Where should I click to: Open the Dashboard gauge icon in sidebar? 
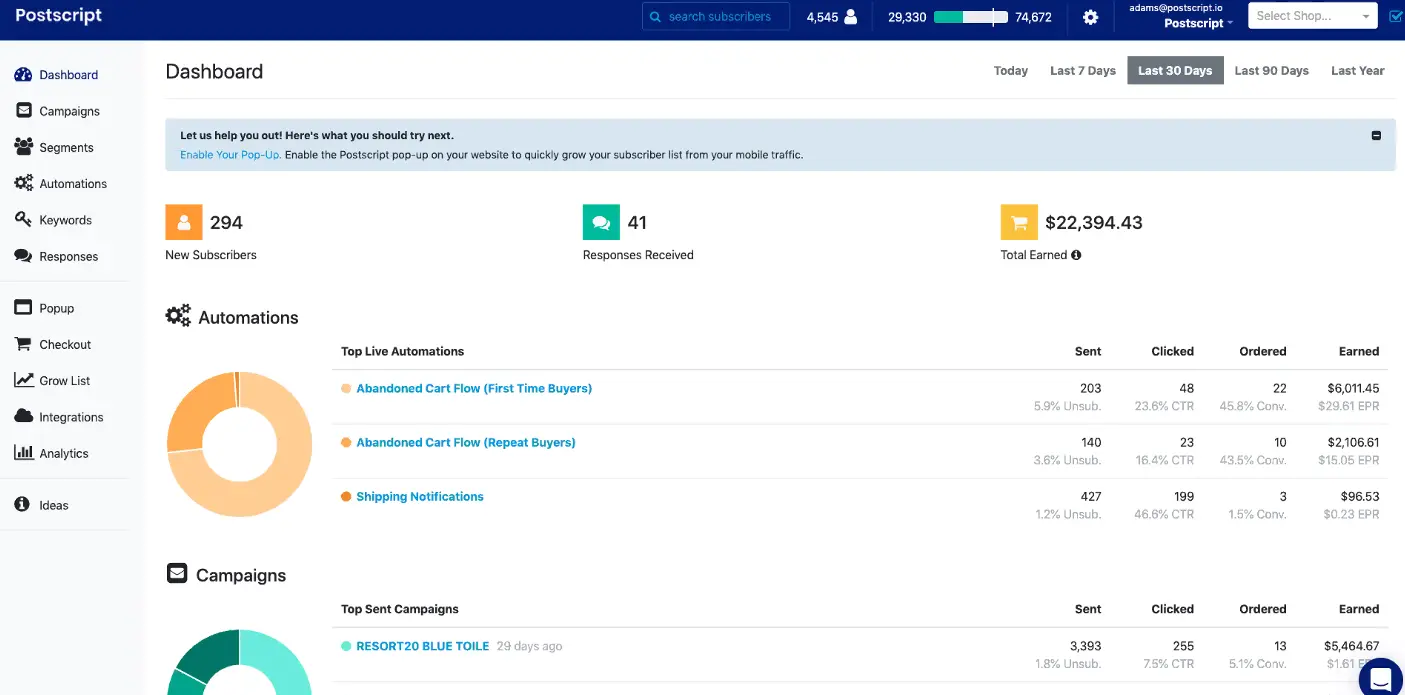click(23, 75)
